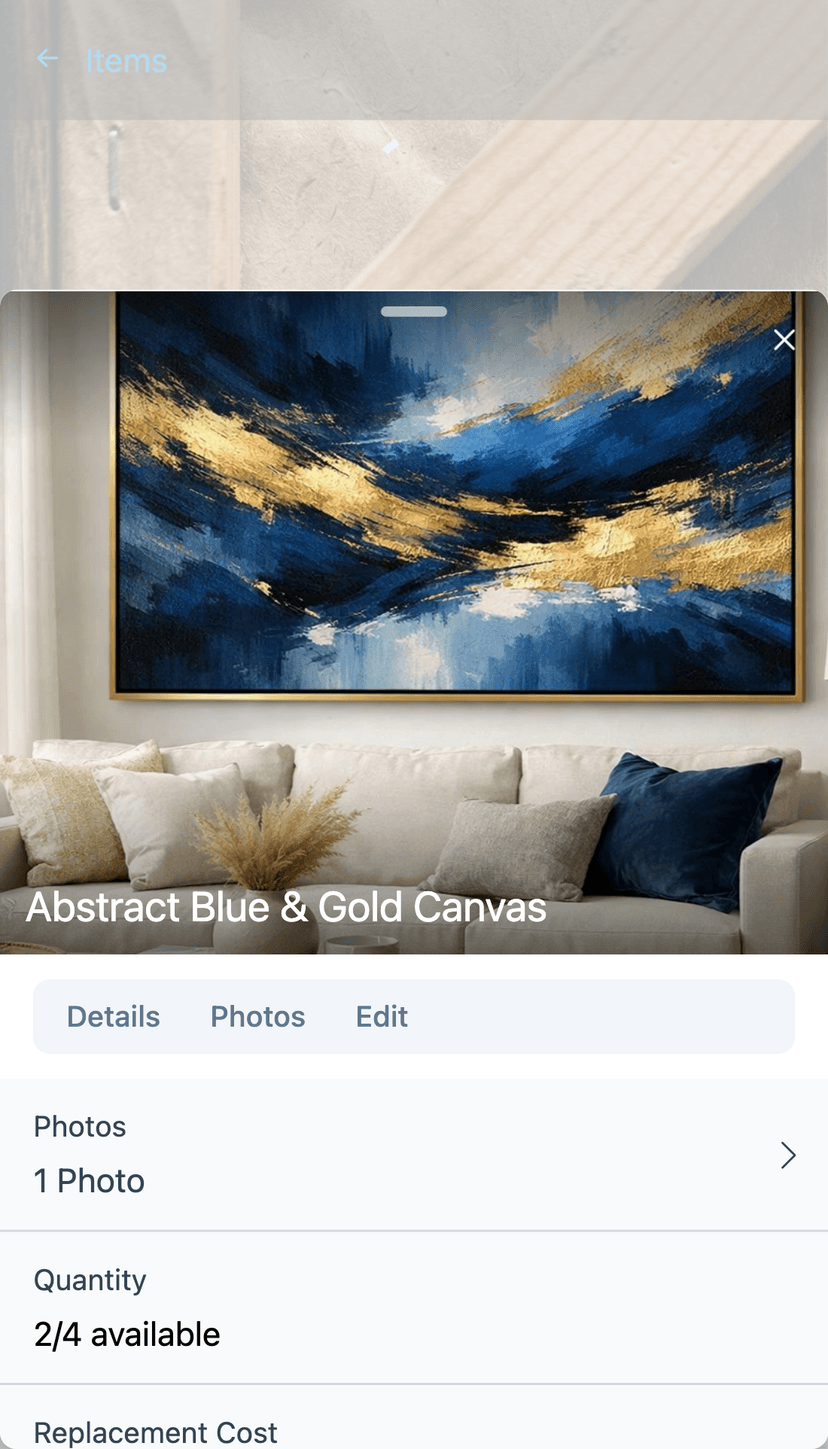View the blue and gold painting
This screenshot has width=828, height=1449.
click(458, 493)
